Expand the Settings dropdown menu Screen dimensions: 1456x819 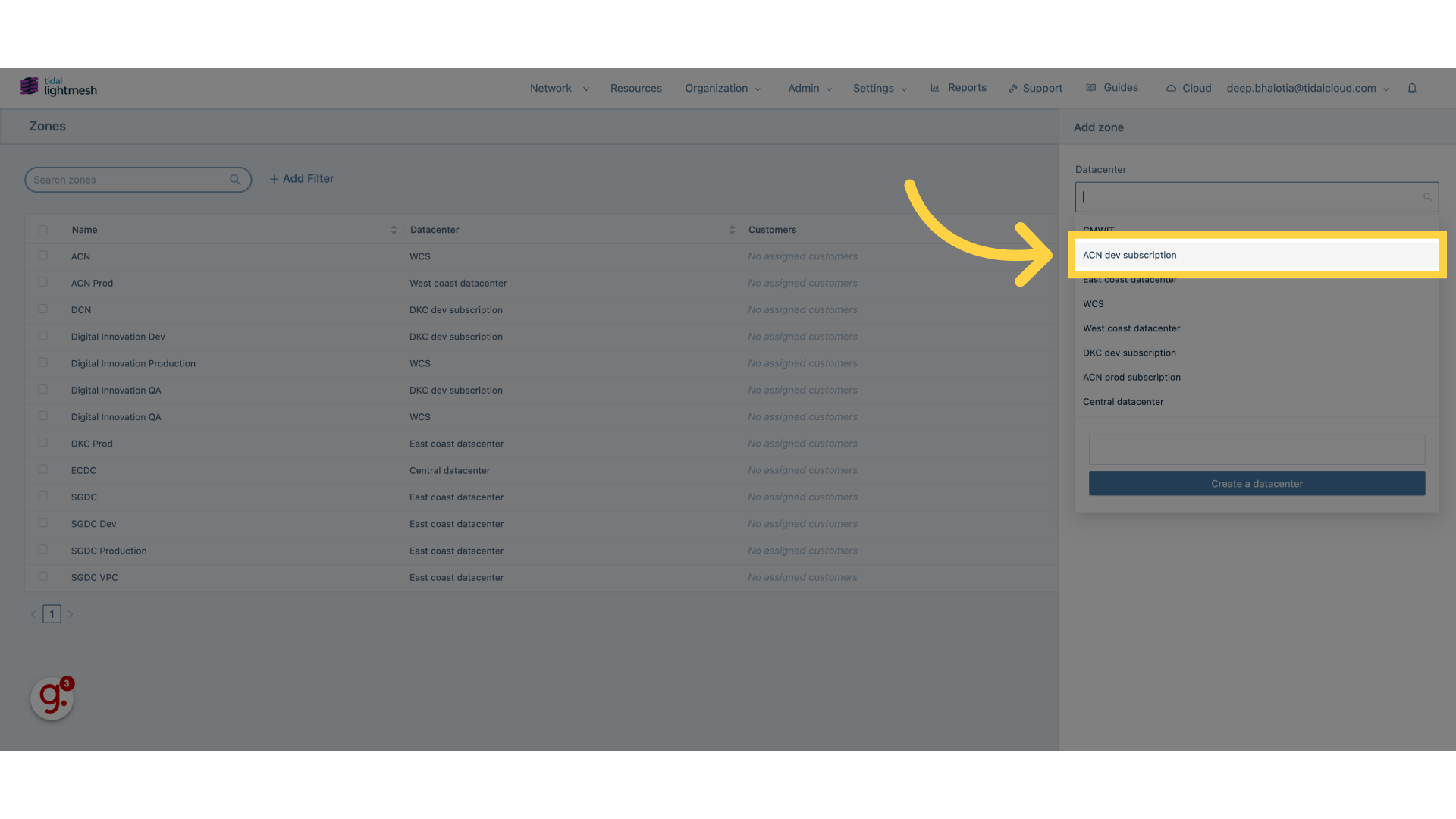click(879, 88)
